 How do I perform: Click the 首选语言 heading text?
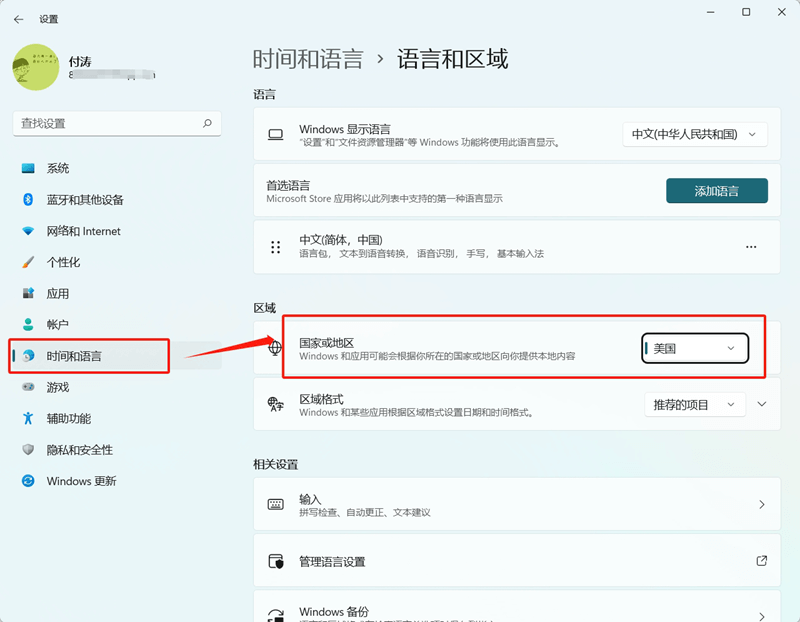pyautogui.click(x=288, y=185)
